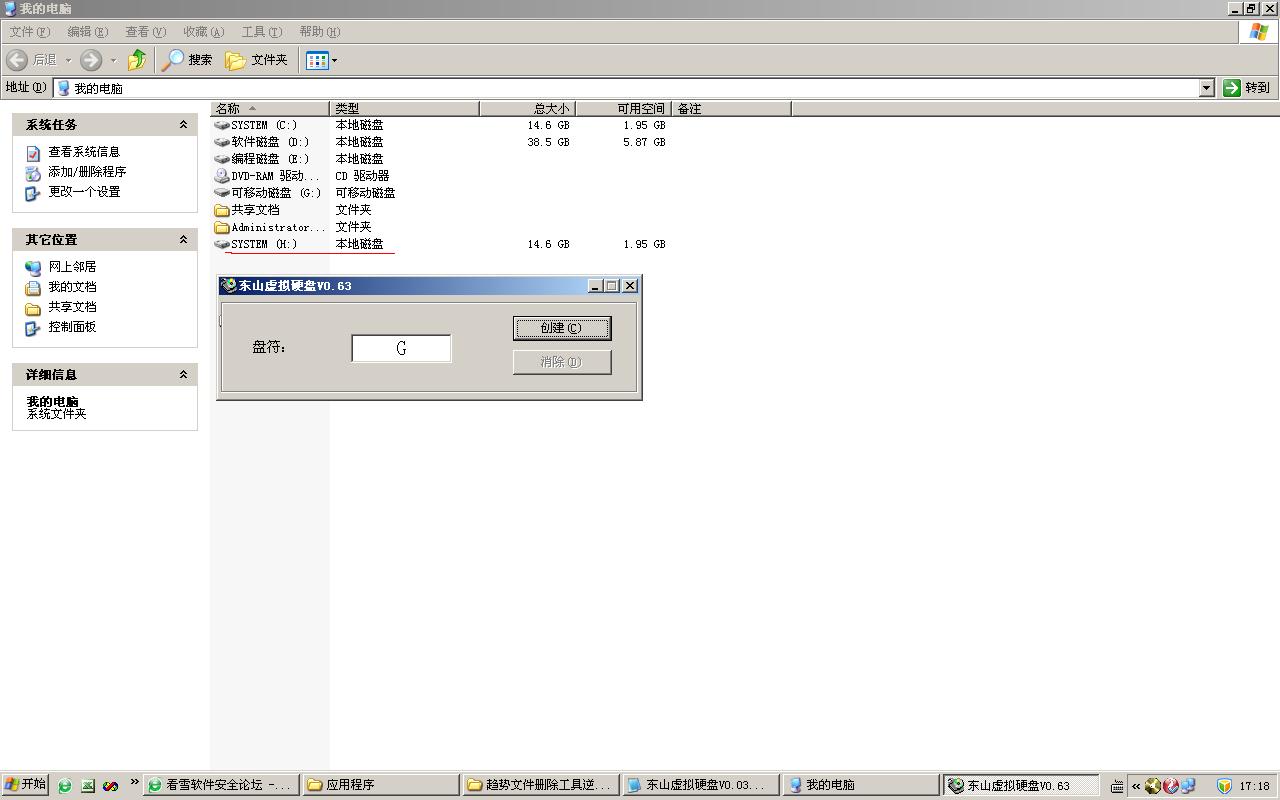Sort by the 备注 column header
The width and height of the screenshot is (1280, 800).
[731, 108]
